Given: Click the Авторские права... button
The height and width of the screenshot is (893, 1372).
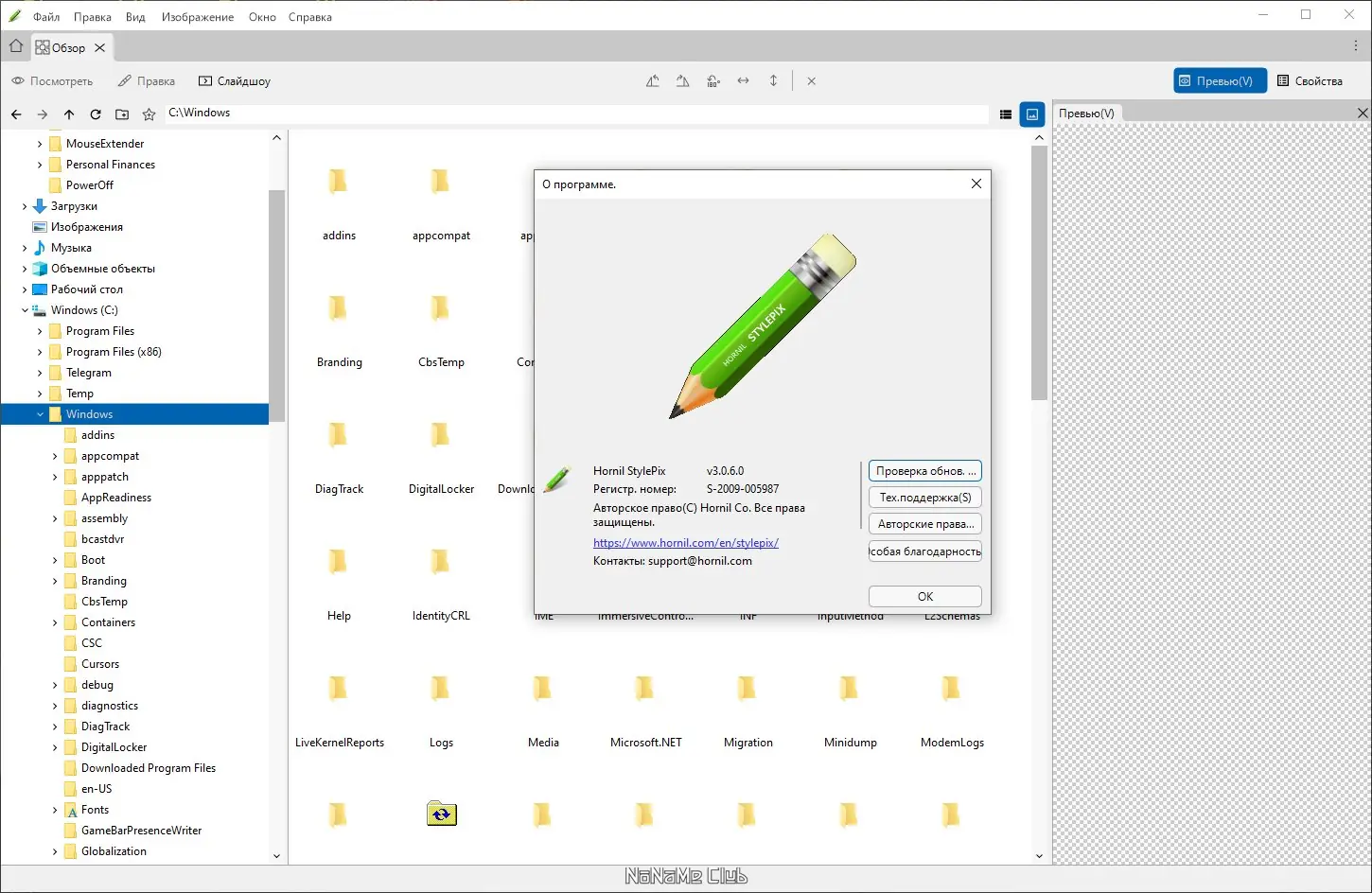Looking at the screenshot, I should pos(925,524).
